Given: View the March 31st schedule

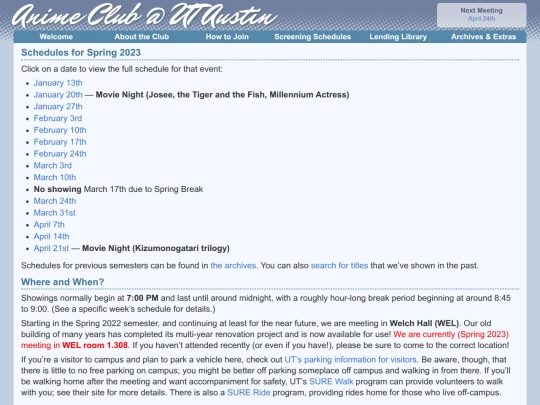Looking at the screenshot, I should 54,213.
